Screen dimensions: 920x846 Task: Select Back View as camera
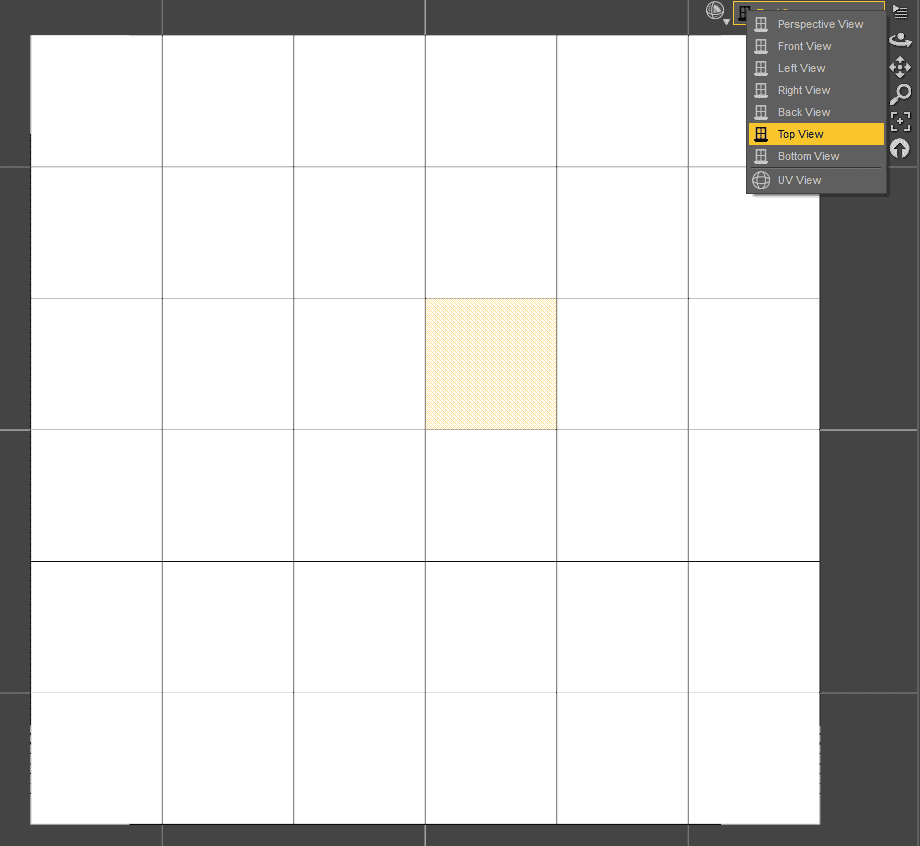(803, 112)
